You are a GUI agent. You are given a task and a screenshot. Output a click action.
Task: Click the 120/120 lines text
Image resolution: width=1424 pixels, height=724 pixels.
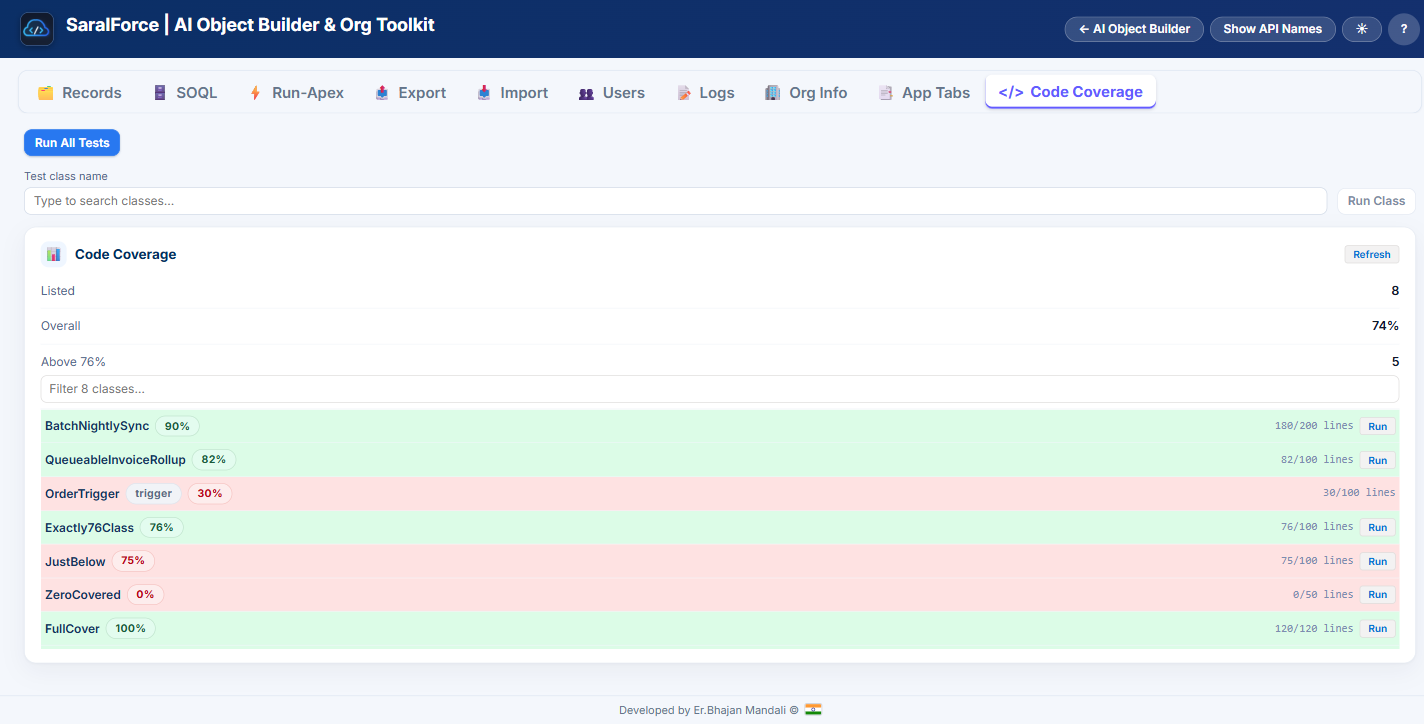pos(1314,629)
